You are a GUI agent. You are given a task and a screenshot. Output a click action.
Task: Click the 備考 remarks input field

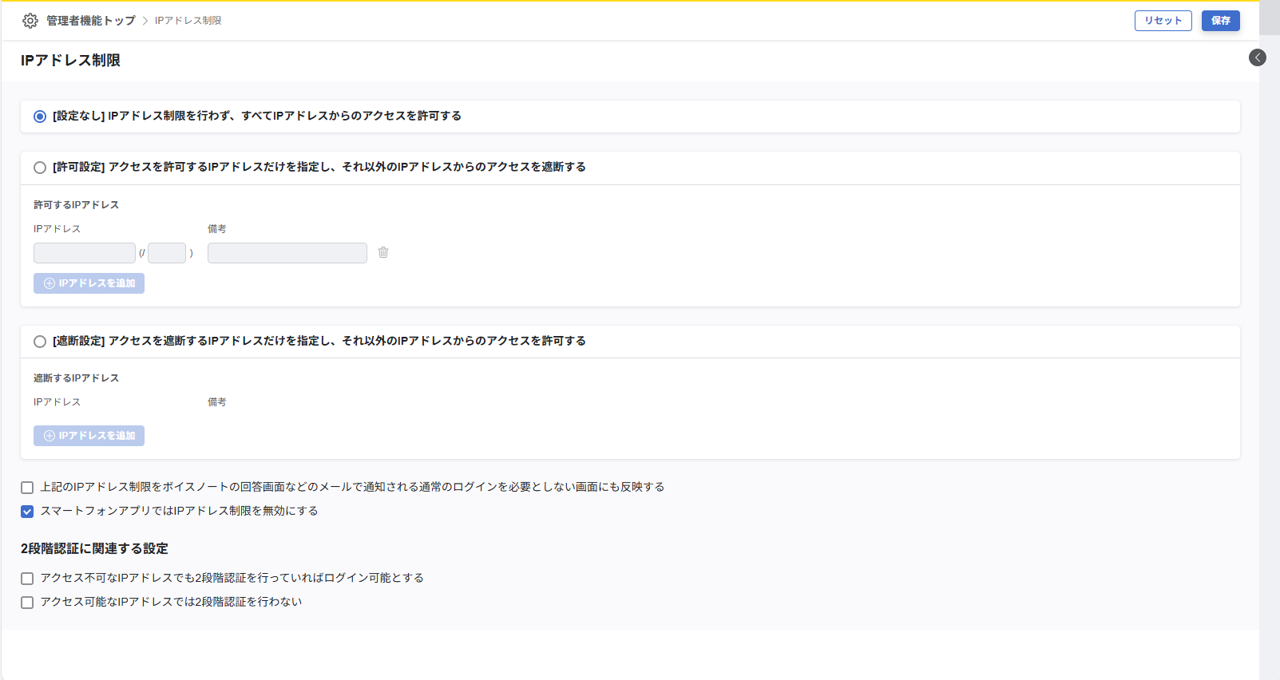[287, 253]
